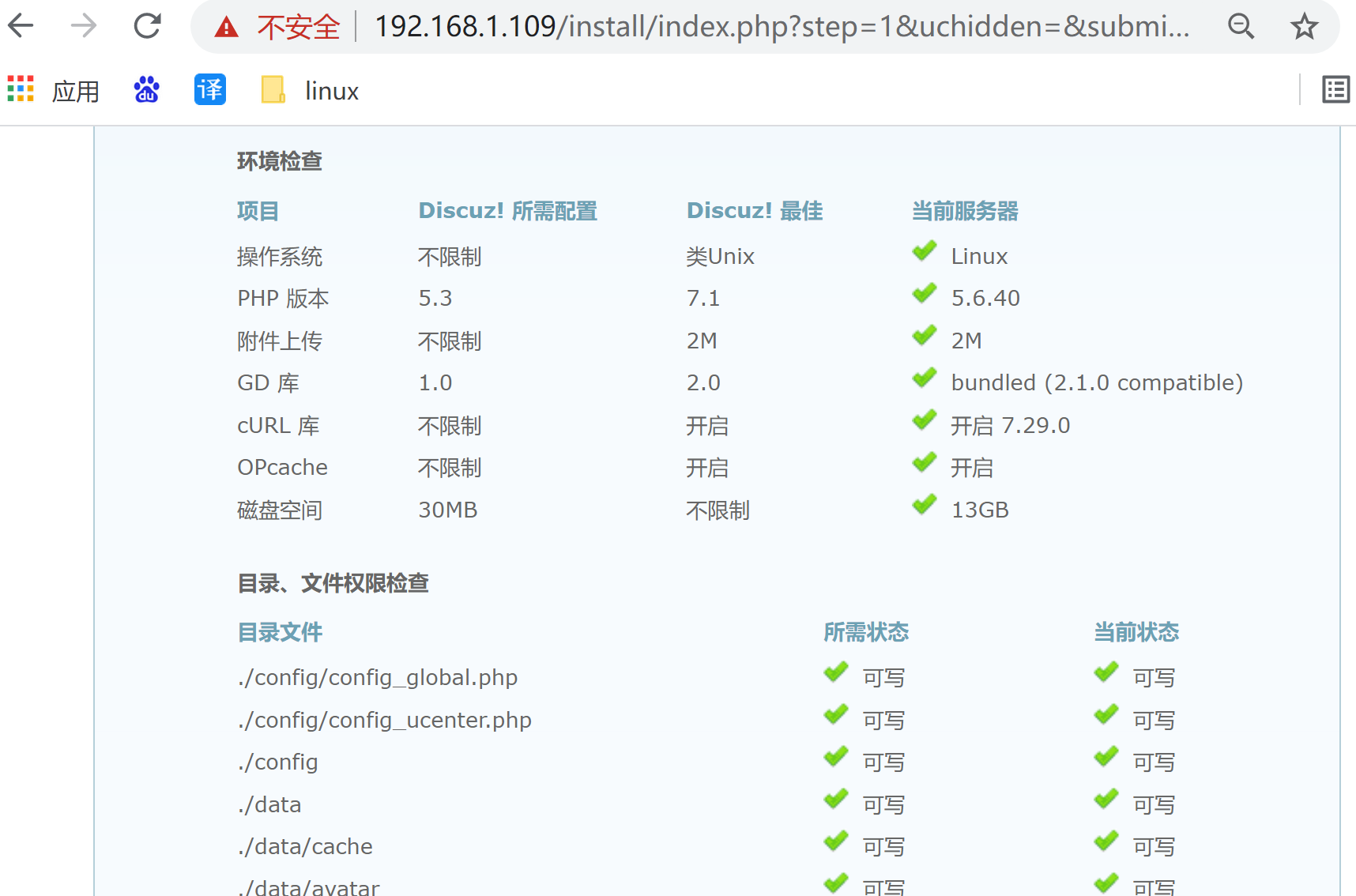Click the Discuz! 最佳 column header
The height and width of the screenshot is (896, 1356).
[755, 211]
